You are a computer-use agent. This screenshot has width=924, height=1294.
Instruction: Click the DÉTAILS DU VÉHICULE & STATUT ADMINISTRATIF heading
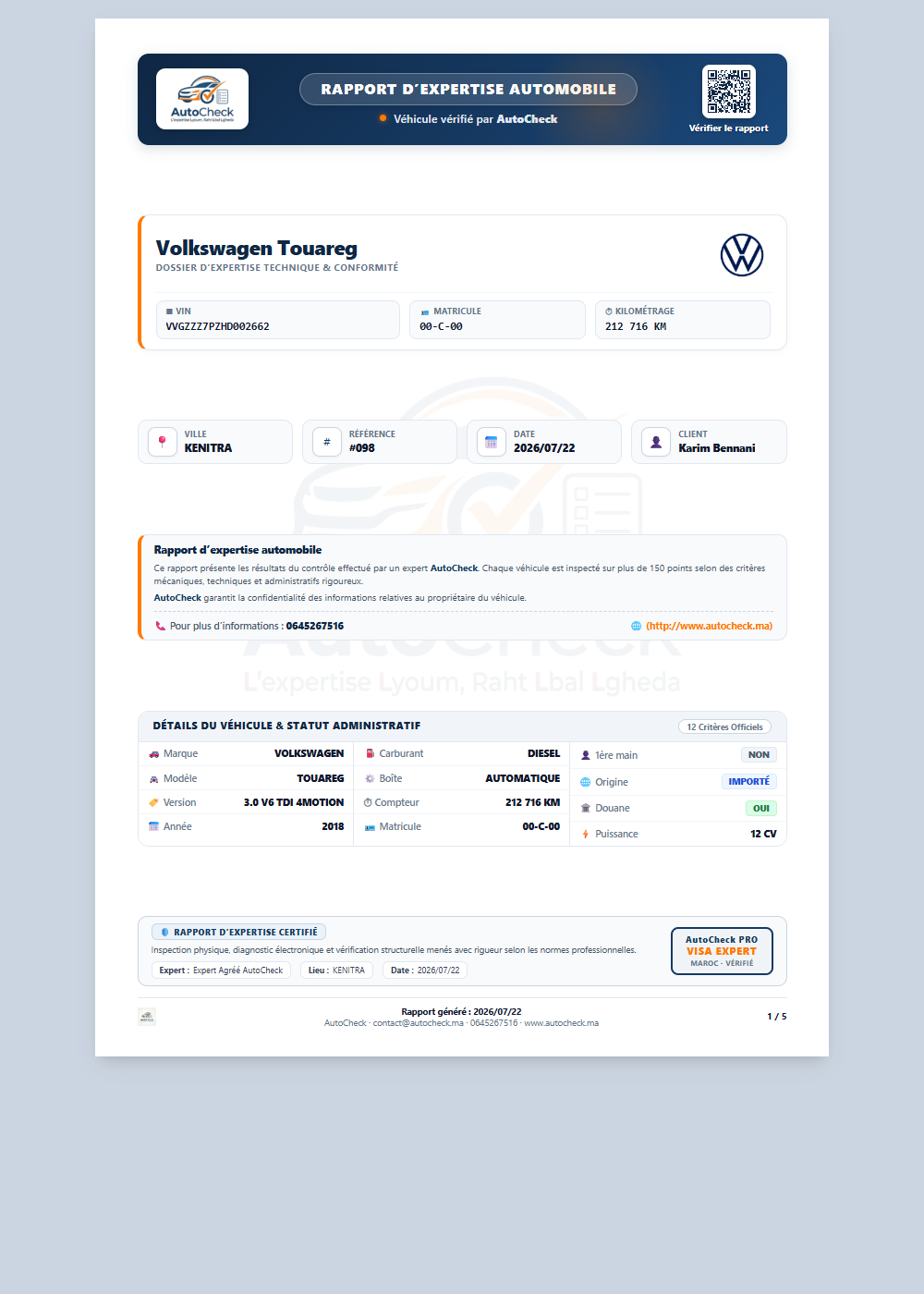pyautogui.click(x=286, y=726)
